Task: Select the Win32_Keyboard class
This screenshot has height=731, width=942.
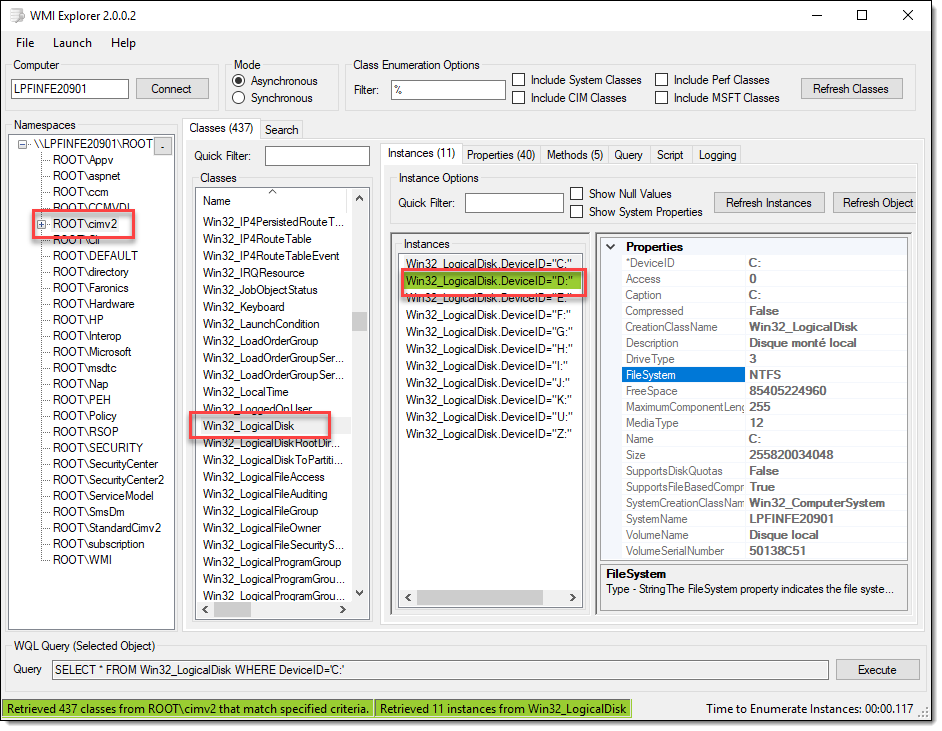Action: (243, 307)
